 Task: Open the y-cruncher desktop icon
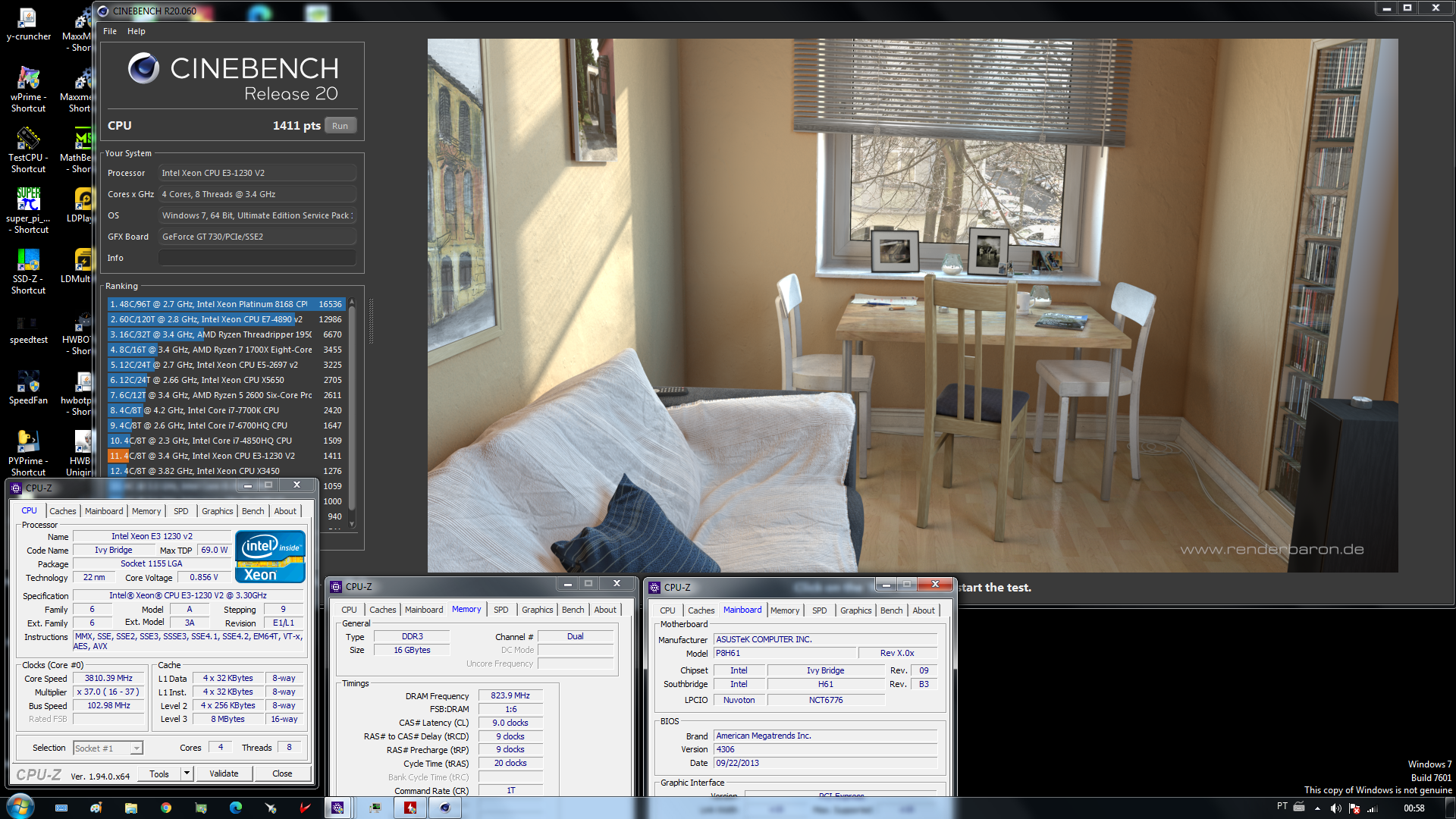click(28, 24)
